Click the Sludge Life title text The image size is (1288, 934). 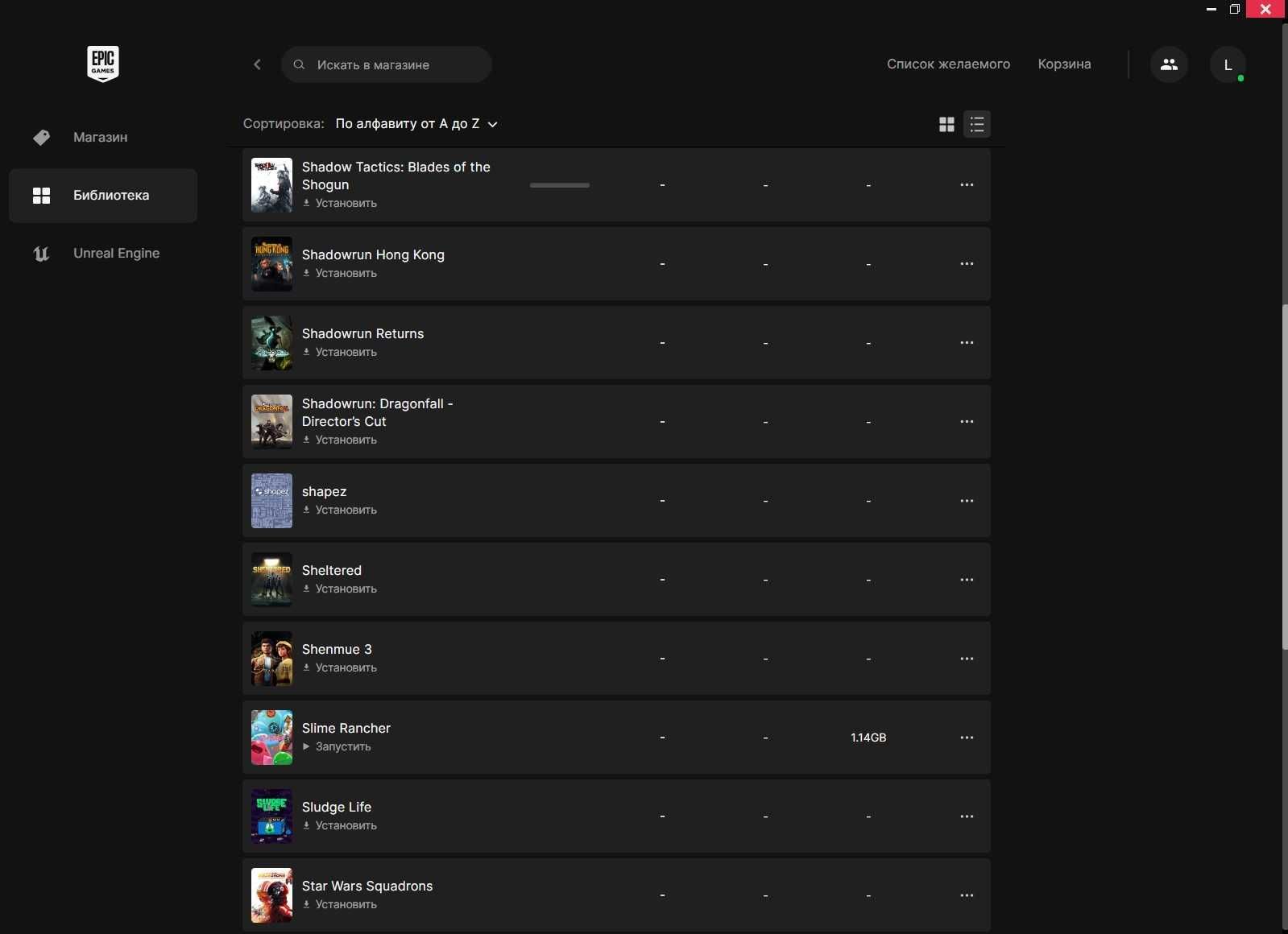pos(337,807)
